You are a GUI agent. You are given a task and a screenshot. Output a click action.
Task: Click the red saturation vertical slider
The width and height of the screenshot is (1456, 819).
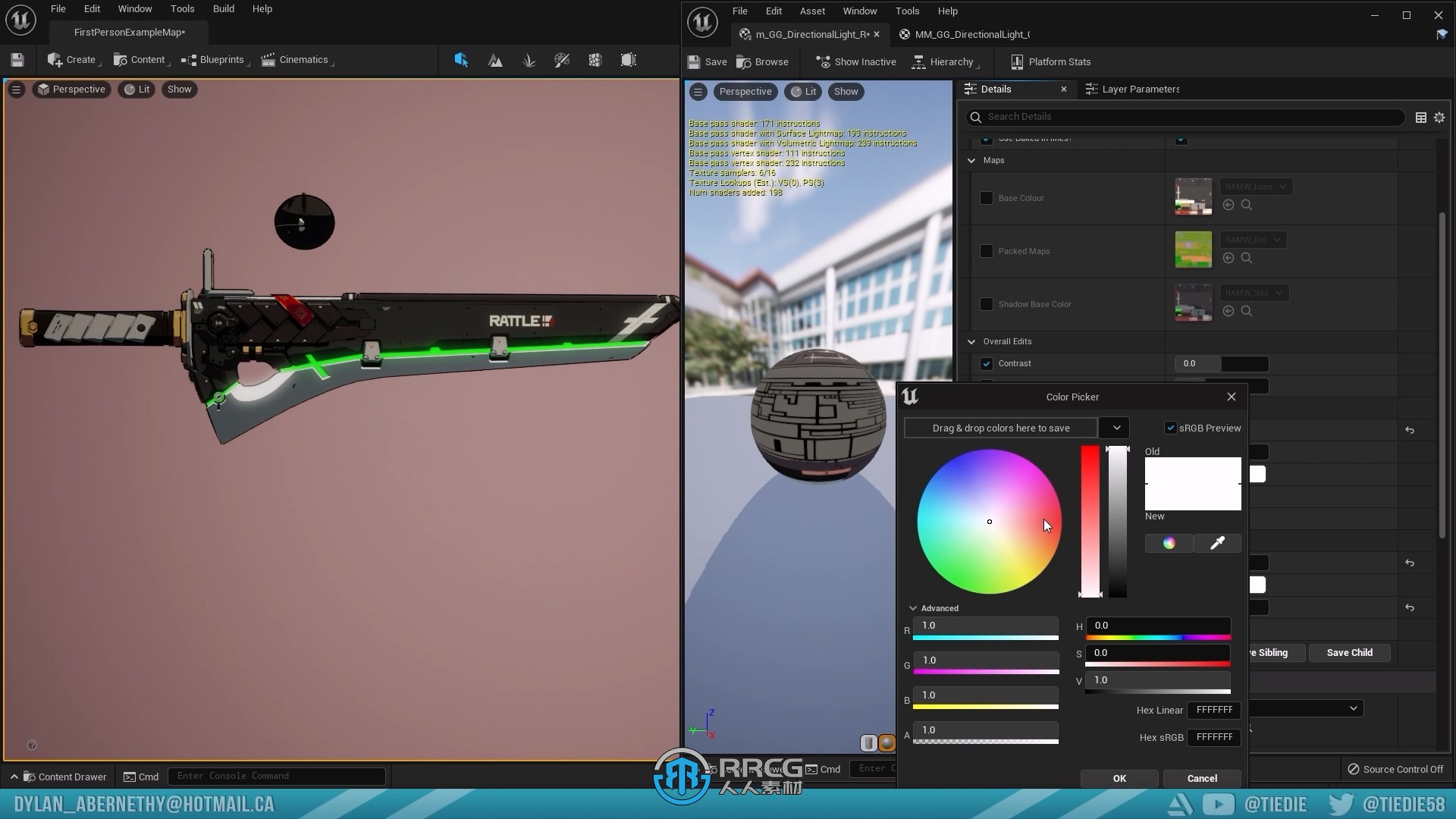coord(1090,522)
